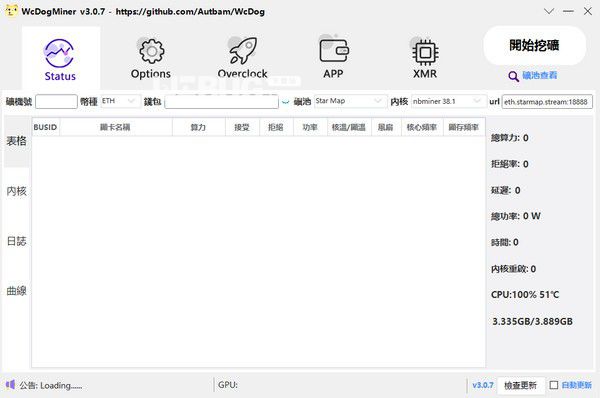Click the announcement speaker icon
The height and width of the screenshot is (398, 600).
coord(11,385)
